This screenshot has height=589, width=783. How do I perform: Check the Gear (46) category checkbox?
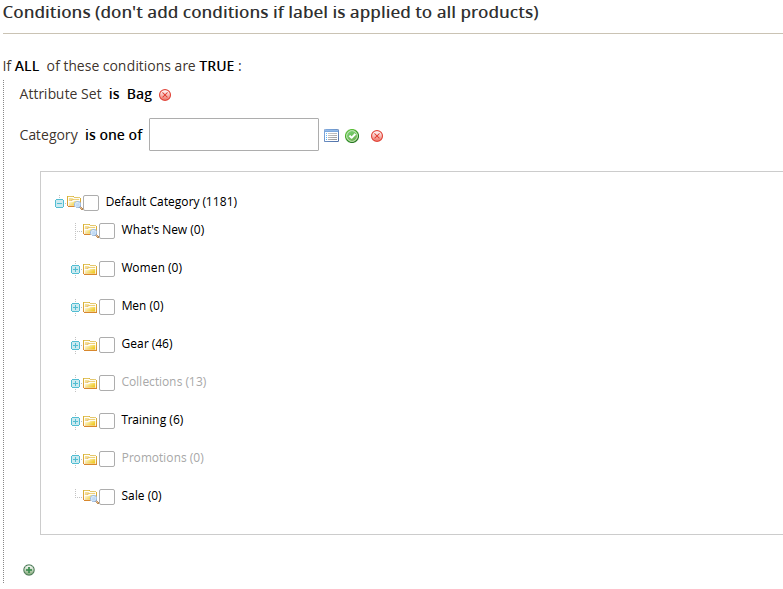[107, 344]
